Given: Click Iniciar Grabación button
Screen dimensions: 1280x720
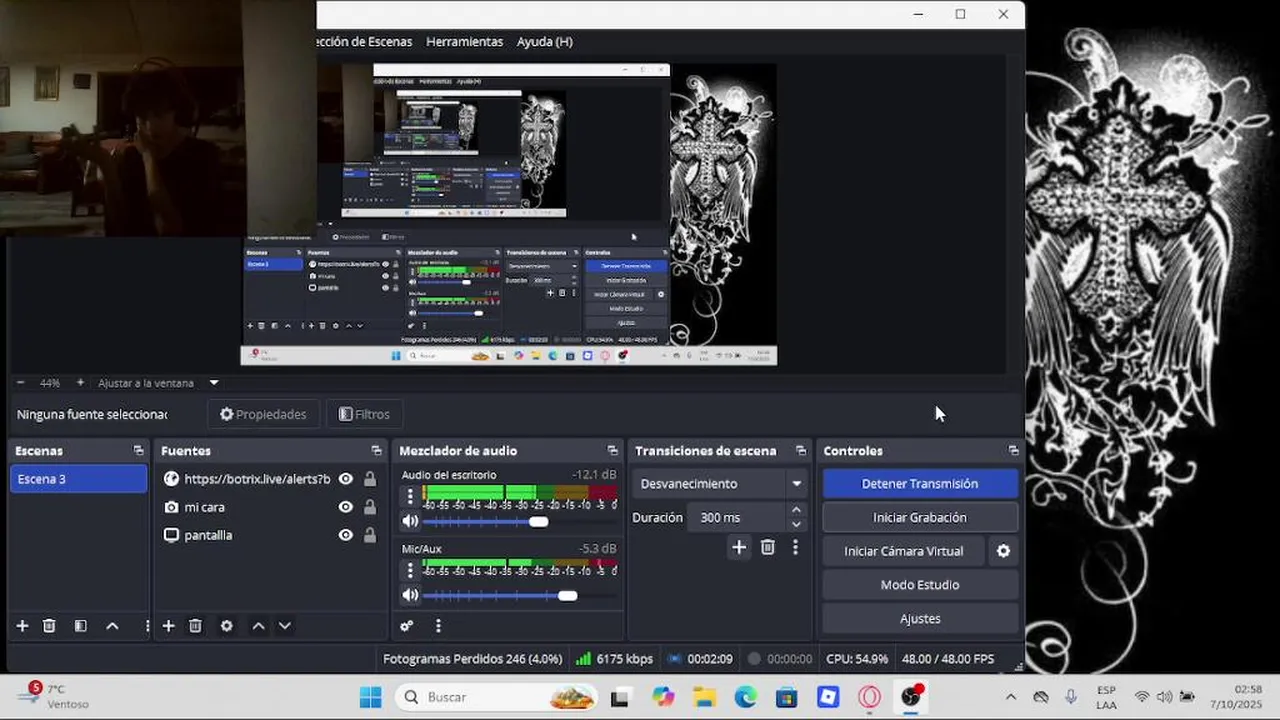Looking at the screenshot, I should 920,518.
